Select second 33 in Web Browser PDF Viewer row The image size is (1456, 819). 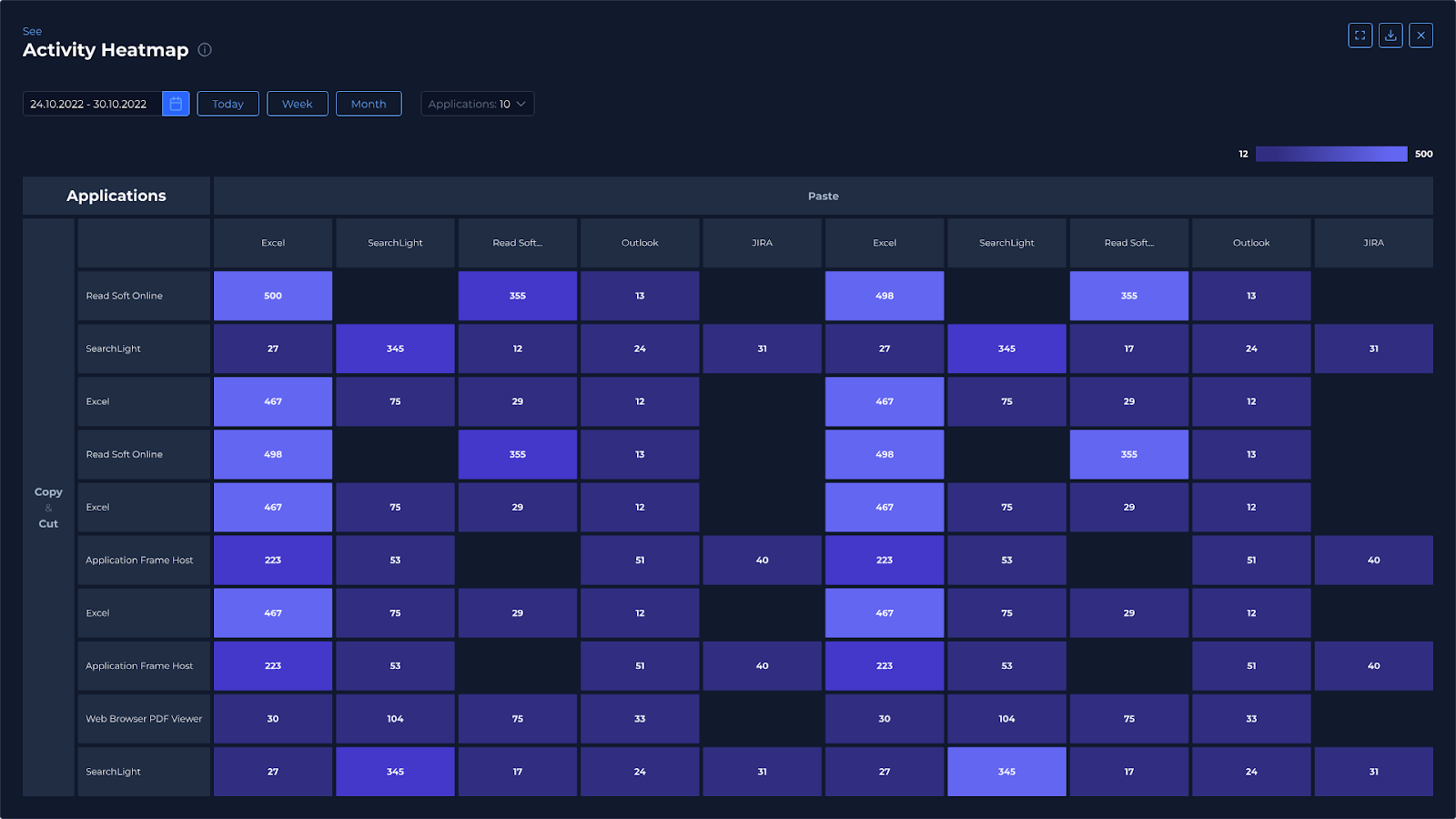[1251, 719]
